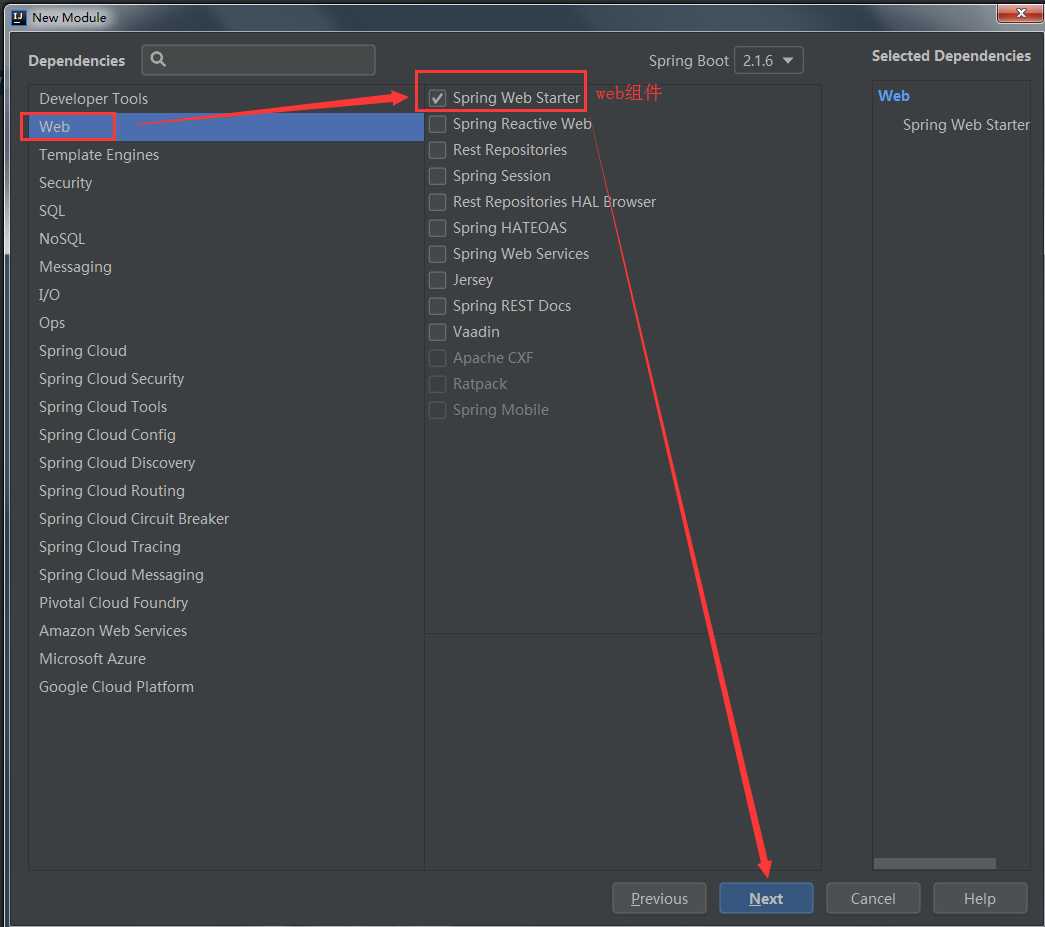This screenshot has height=927, width=1045.
Task: Enable the Spring REST Docs checkbox
Action: (437, 306)
